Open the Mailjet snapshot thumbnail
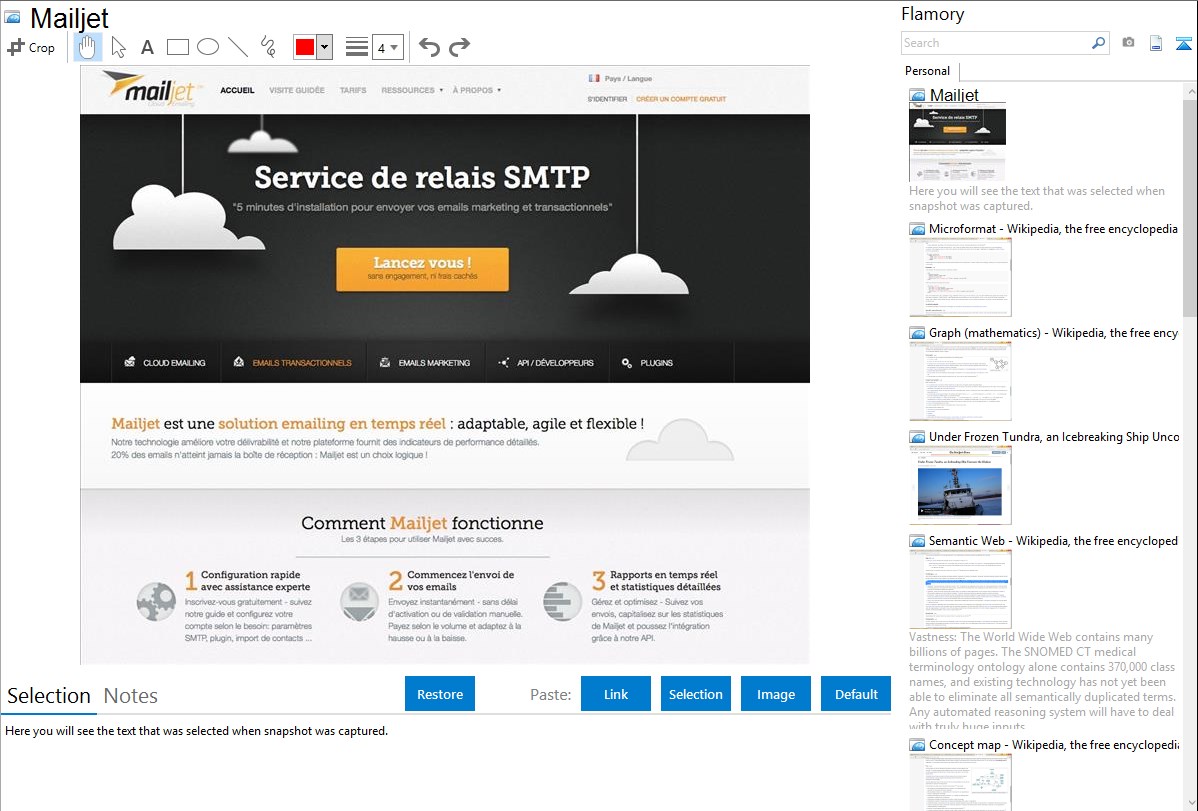Screen dimensions: 1198x811 (x=957, y=142)
